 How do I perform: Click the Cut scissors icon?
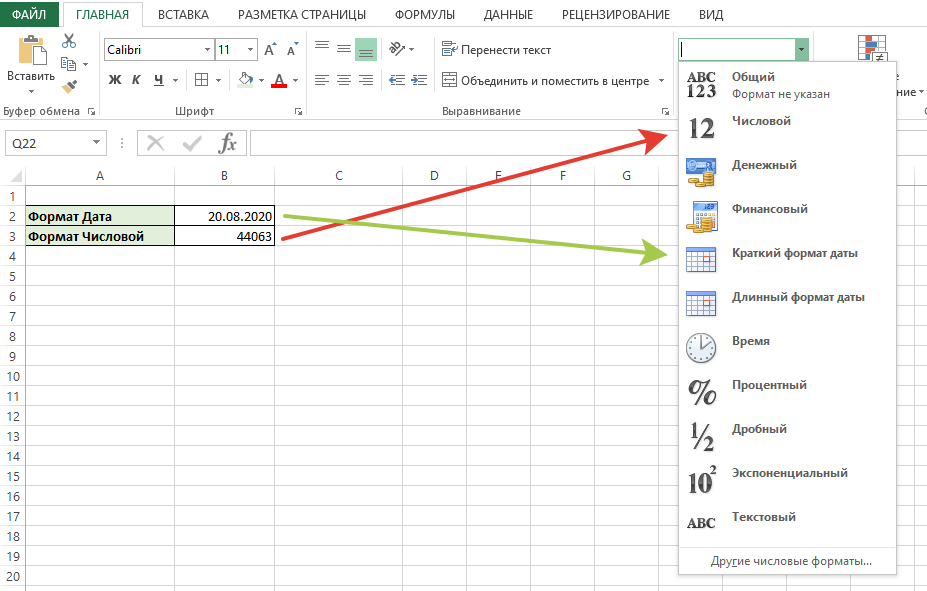[x=69, y=41]
